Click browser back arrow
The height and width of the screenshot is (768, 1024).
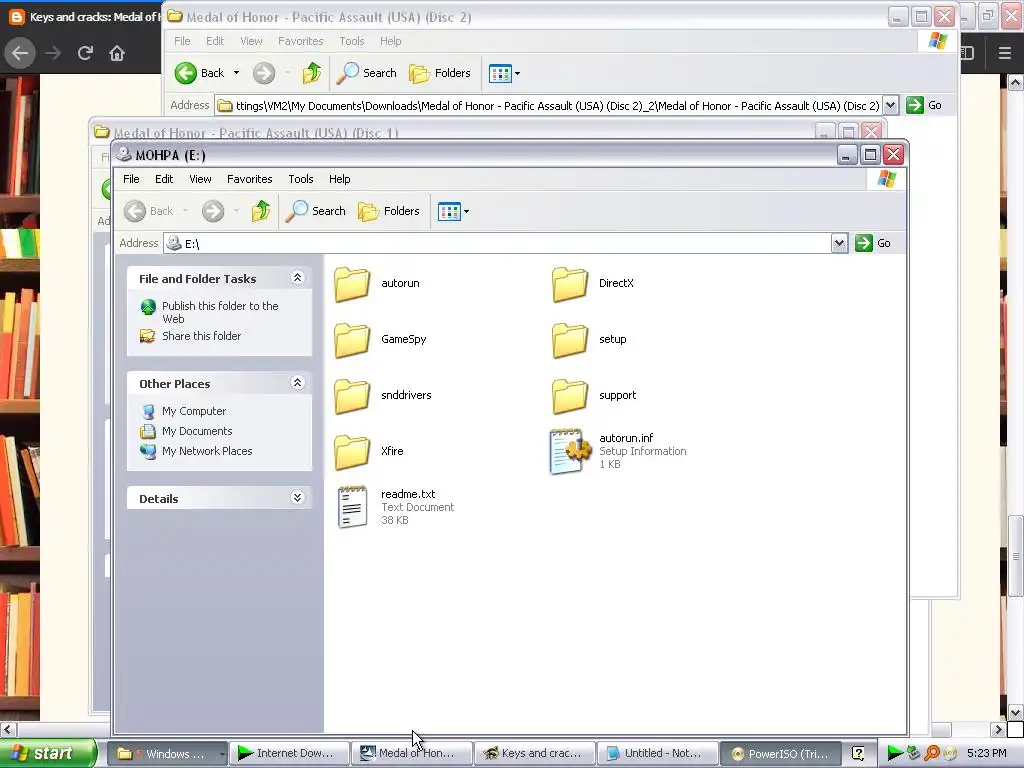tap(20, 53)
